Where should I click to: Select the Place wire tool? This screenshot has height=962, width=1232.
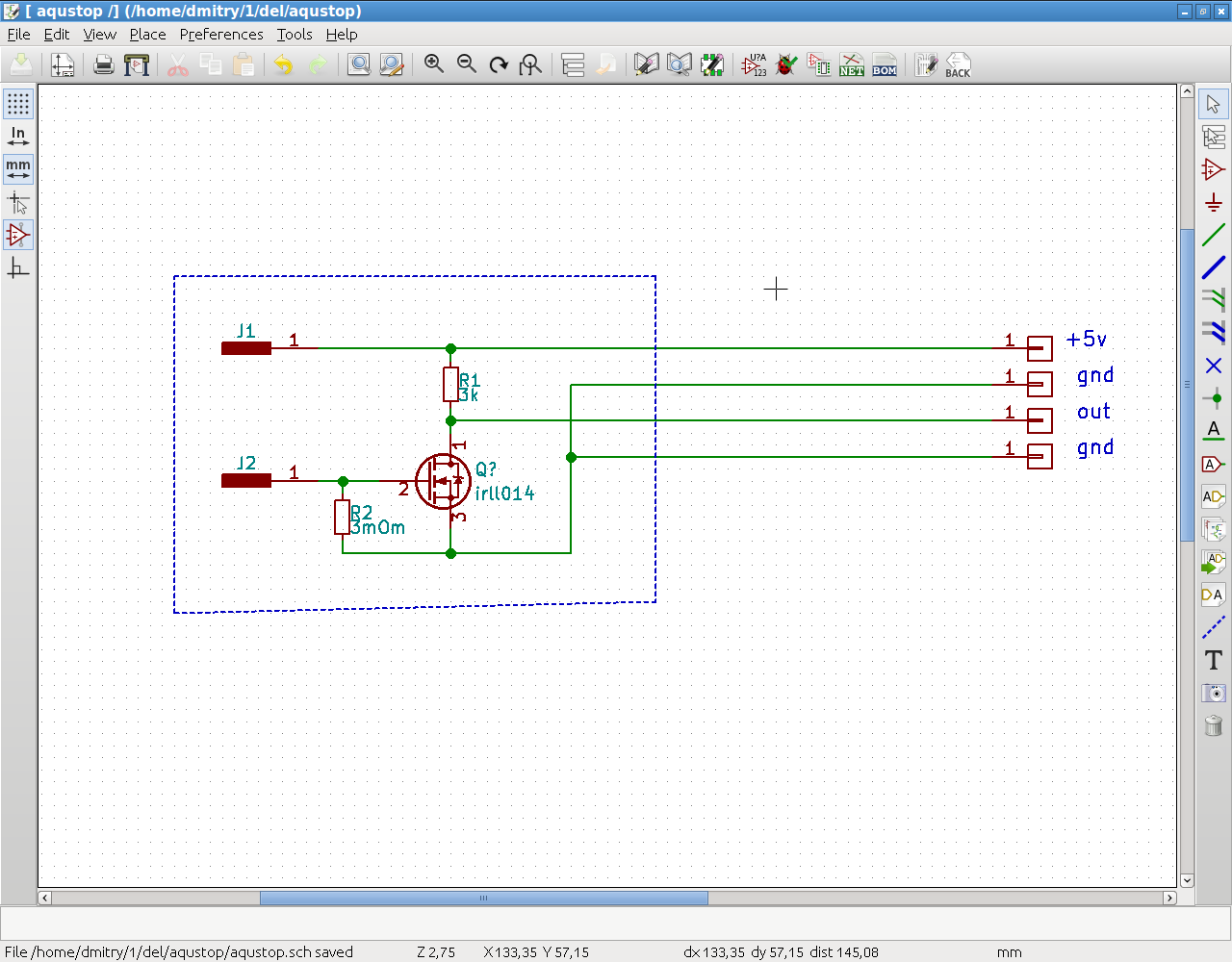tap(1213, 235)
